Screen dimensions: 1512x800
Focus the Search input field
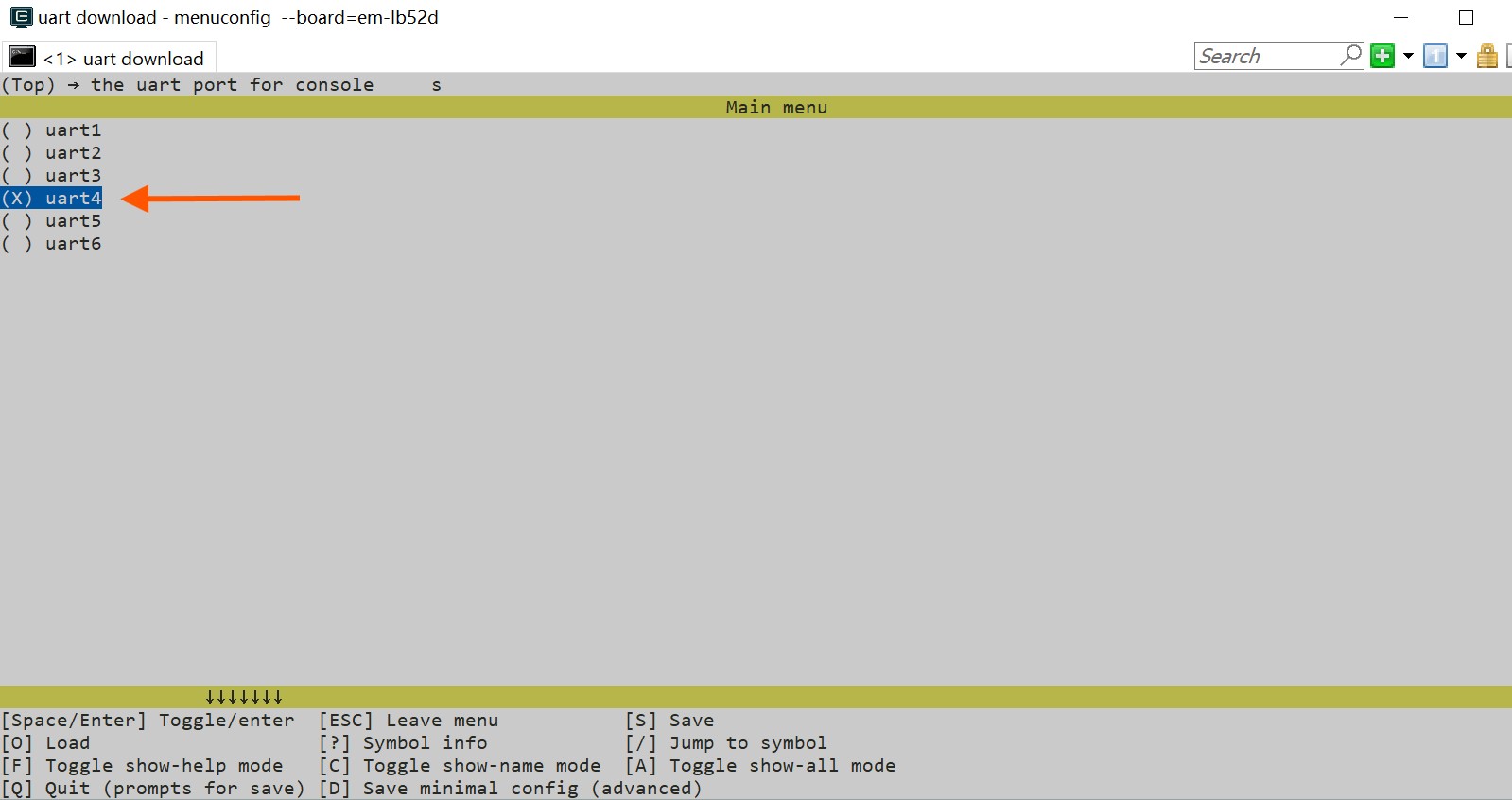1265,56
